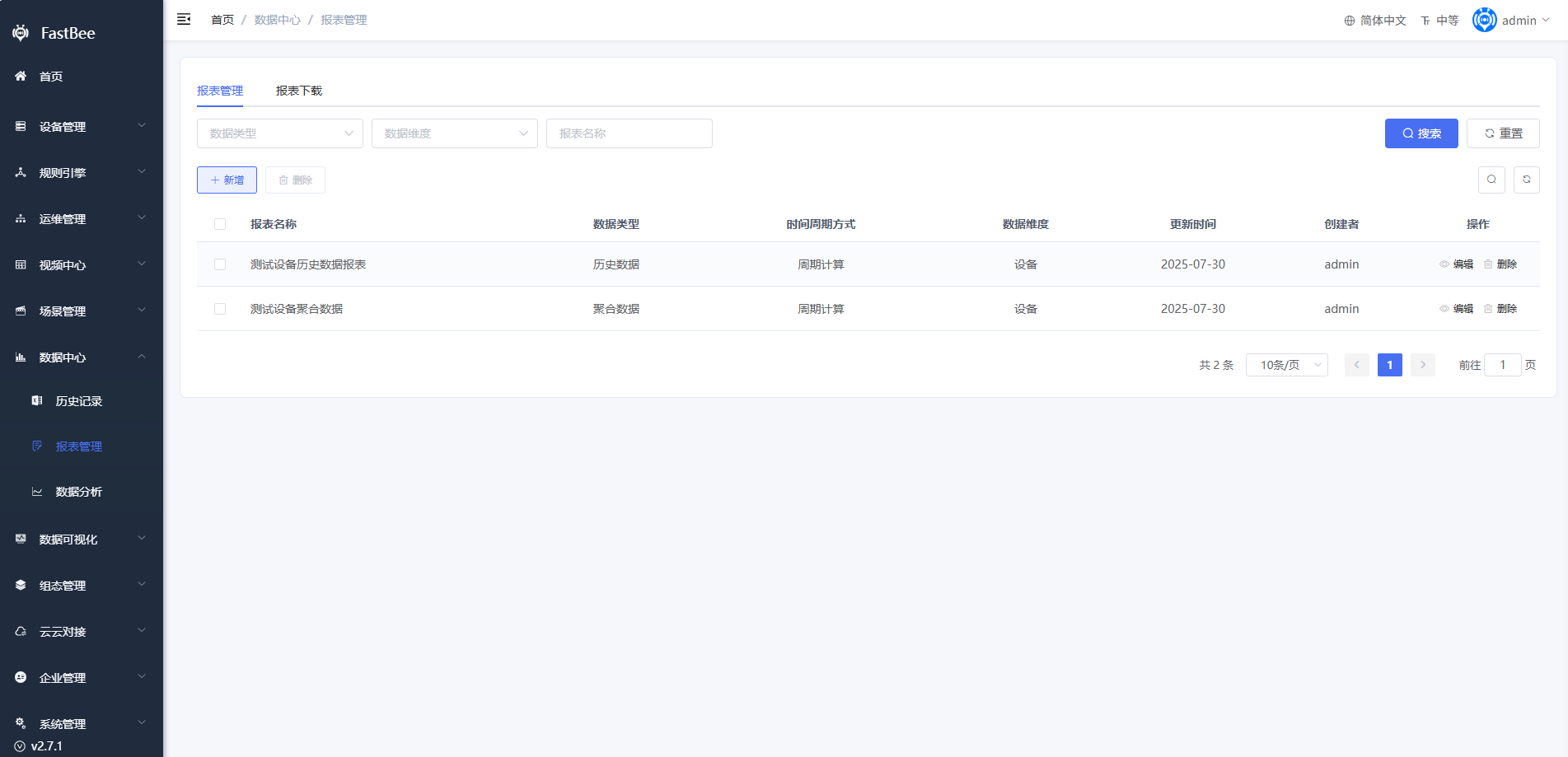Open 数据分析 in the sidebar menu

click(x=78, y=492)
